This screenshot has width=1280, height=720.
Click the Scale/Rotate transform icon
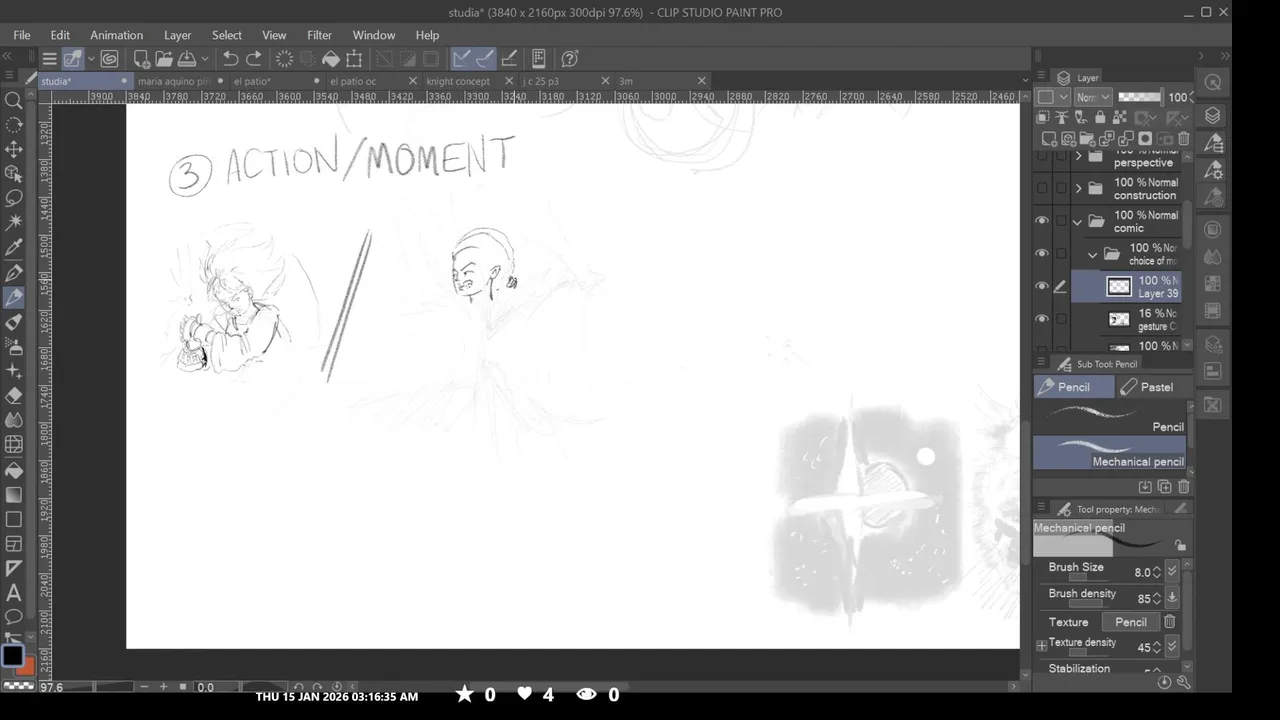[x=355, y=59]
